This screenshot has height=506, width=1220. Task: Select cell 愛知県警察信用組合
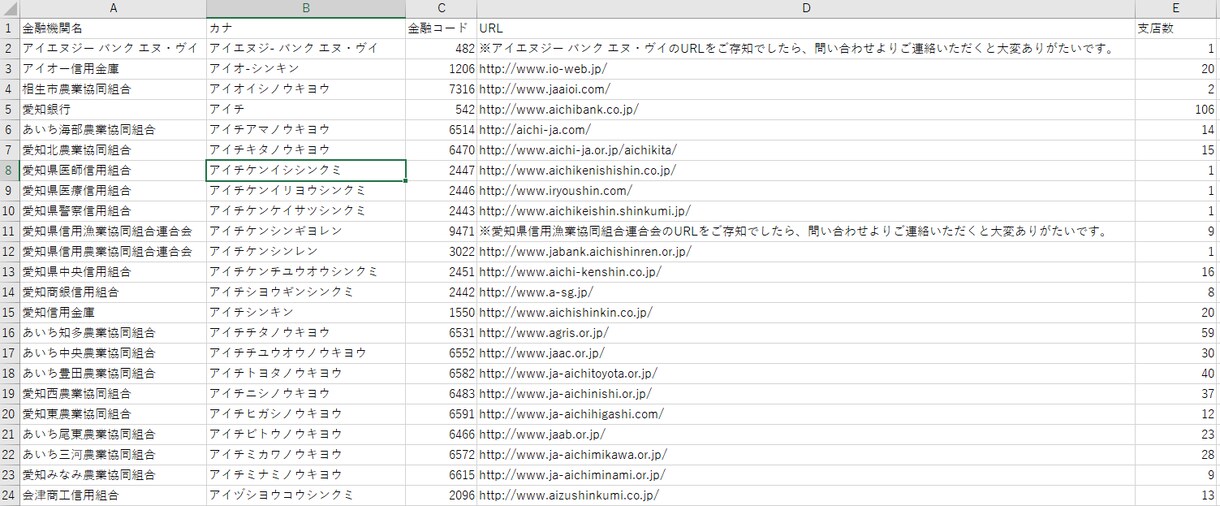[x=113, y=211]
